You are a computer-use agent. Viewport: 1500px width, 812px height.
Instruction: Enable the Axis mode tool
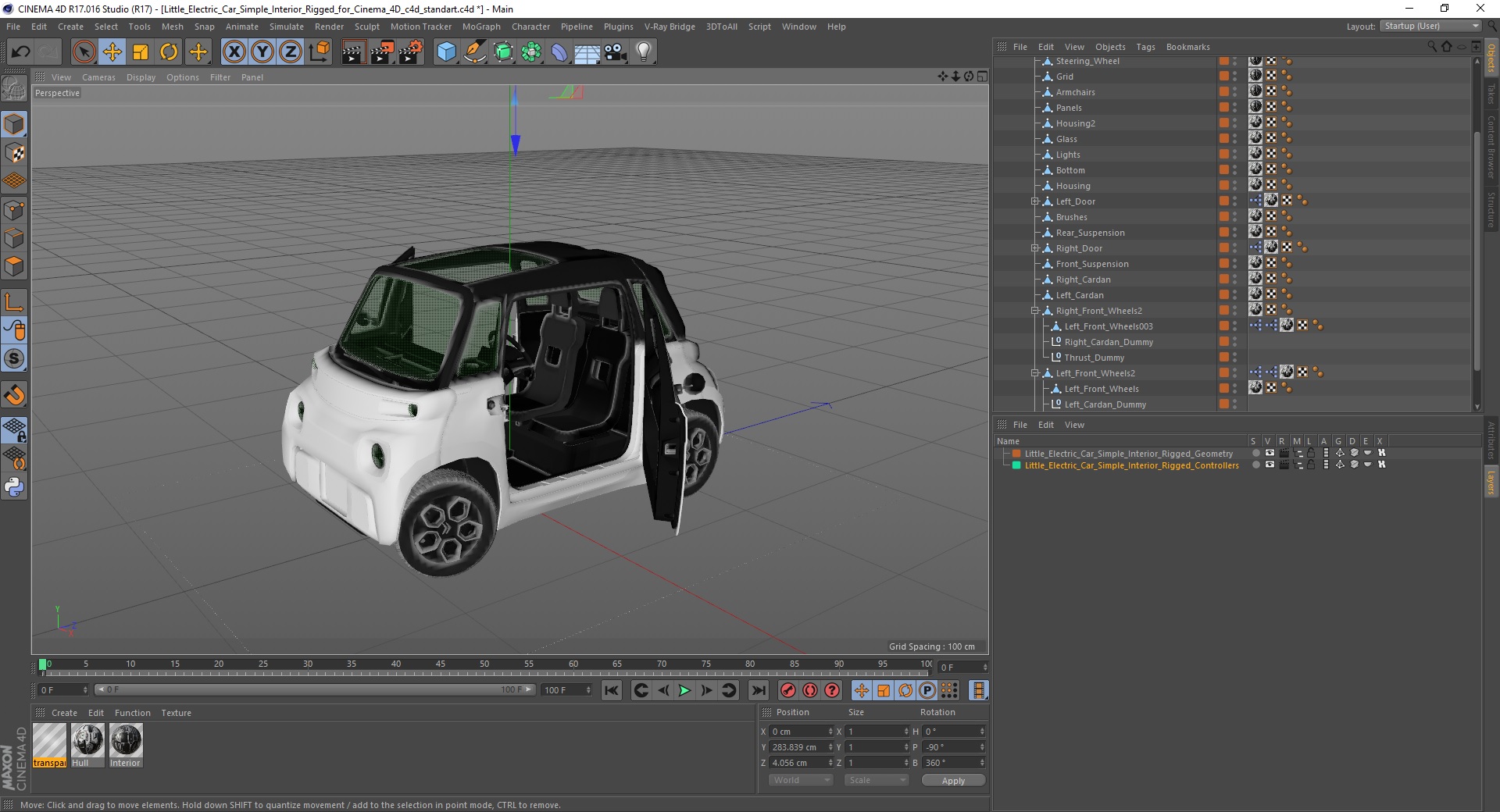(14, 302)
